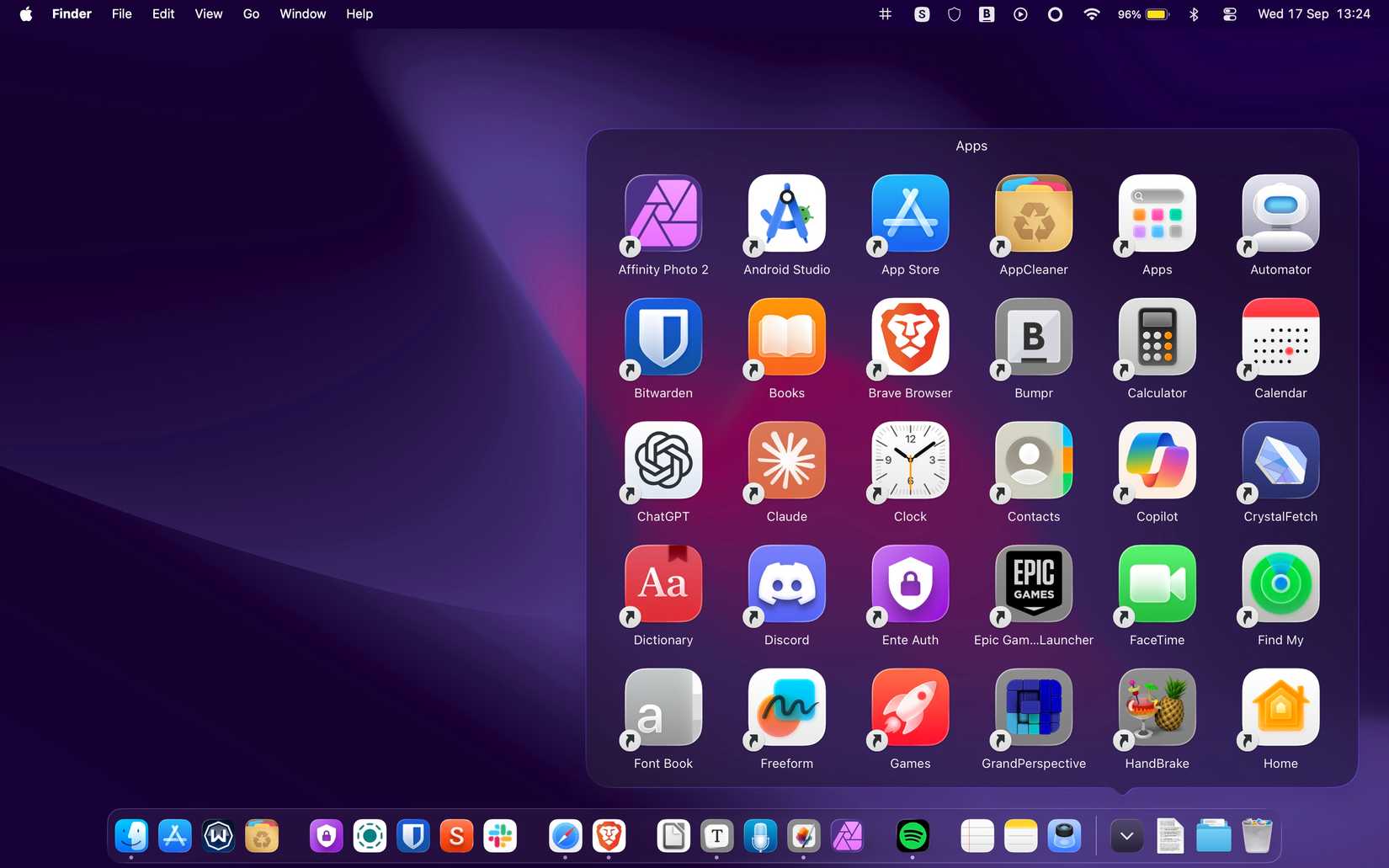1389x868 pixels.
Task: Open the Edit menu
Action: (x=163, y=13)
